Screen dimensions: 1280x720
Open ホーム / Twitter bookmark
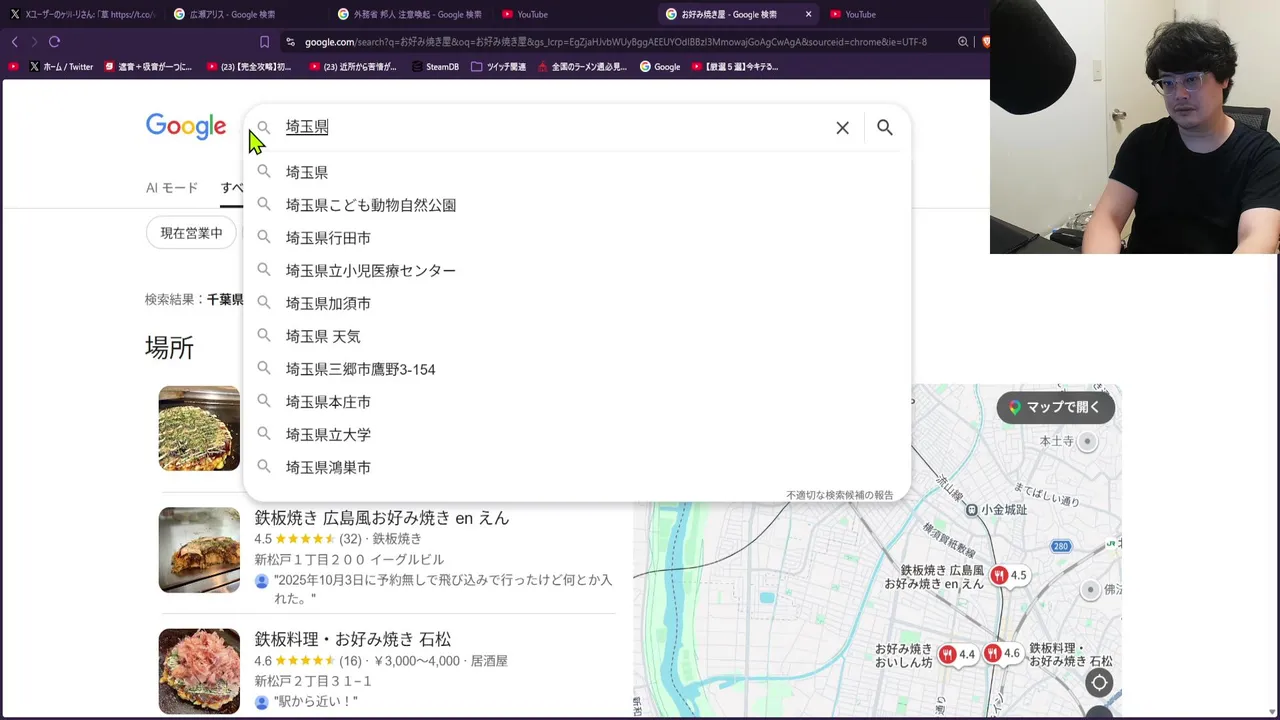click(x=61, y=67)
